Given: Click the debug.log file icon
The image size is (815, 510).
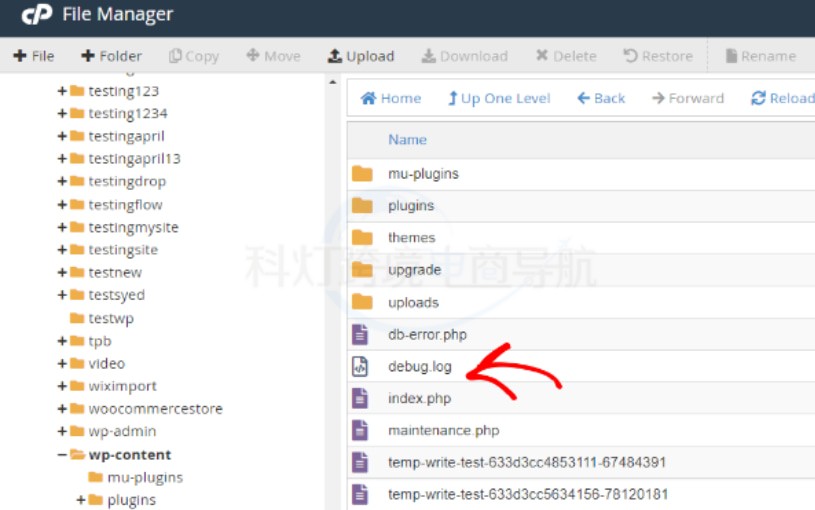Looking at the screenshot, I should click(x=361, y=366).
